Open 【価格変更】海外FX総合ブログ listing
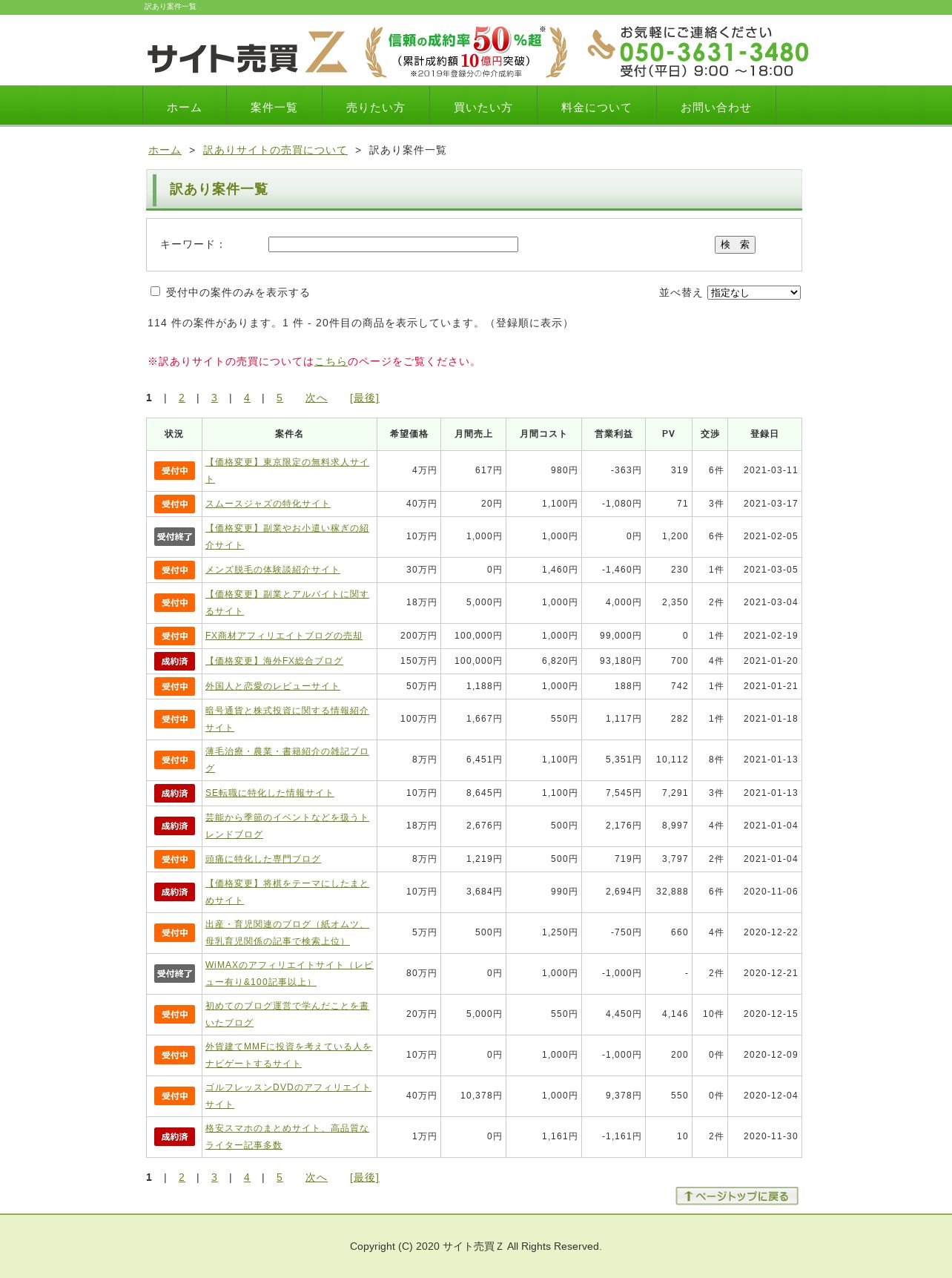952x1278 pixels. (274, 662)
